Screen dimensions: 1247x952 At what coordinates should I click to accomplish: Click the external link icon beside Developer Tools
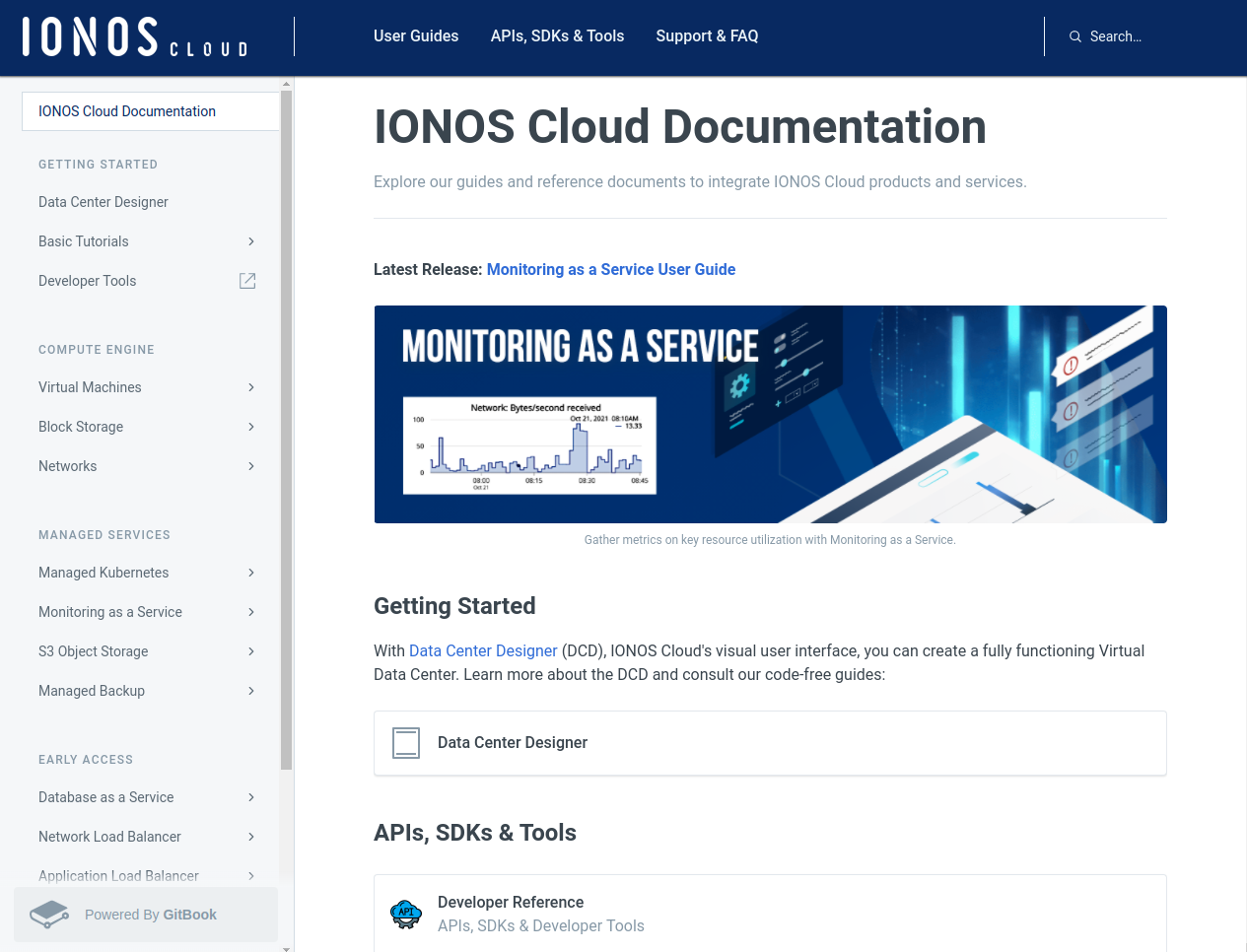tap(247, 281)
